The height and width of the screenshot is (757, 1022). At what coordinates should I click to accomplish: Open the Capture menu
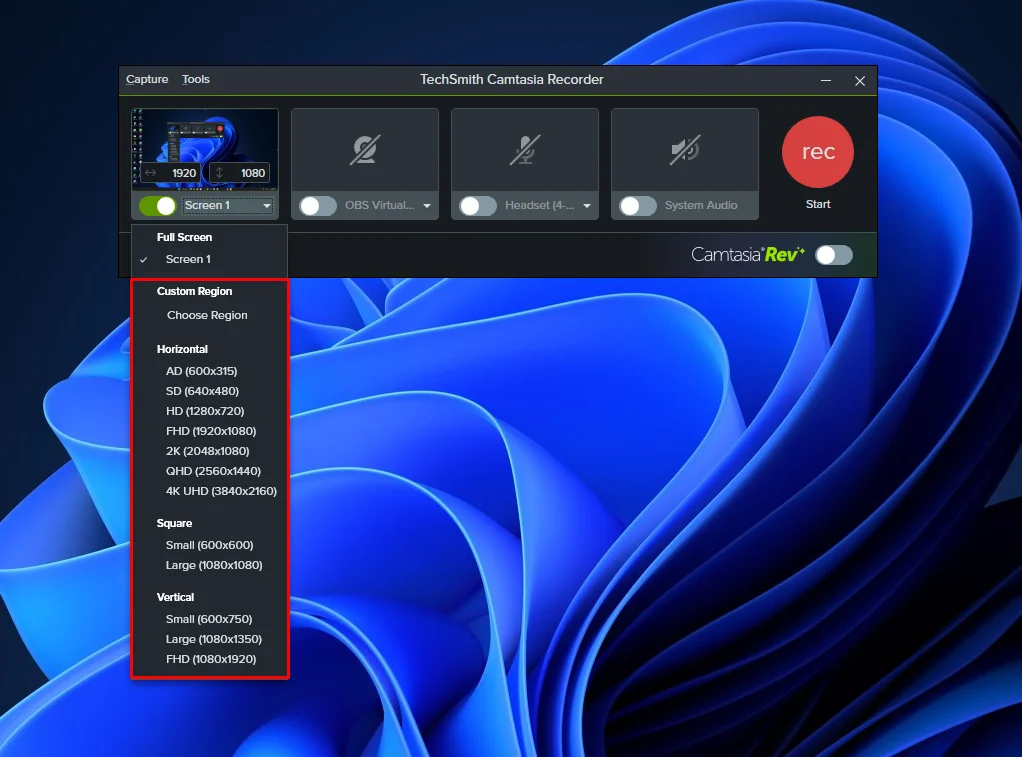[147, 79]
